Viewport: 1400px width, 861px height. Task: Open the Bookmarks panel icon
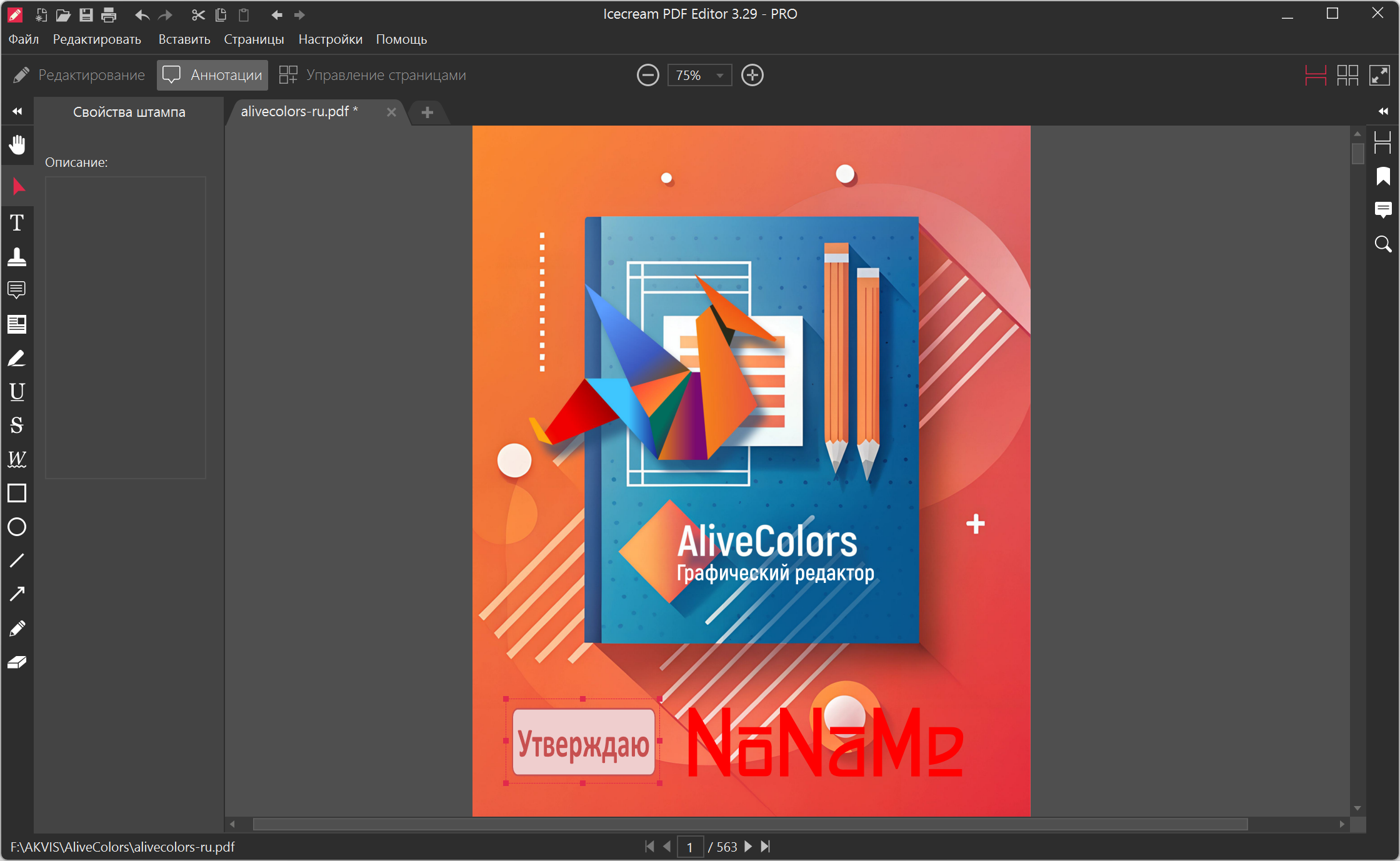(1382, 176)
